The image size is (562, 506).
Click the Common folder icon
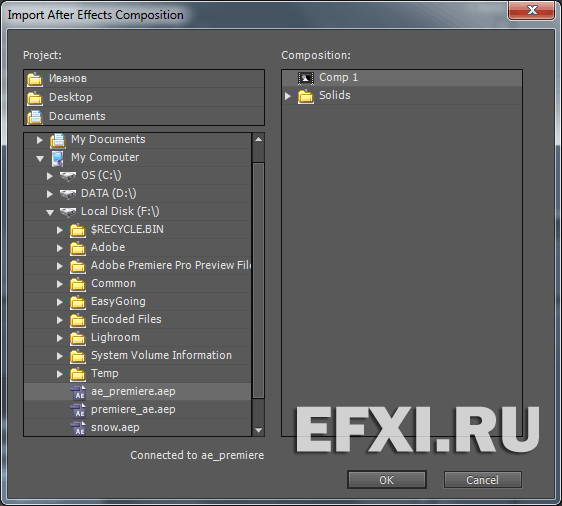(x=77, y=284)
